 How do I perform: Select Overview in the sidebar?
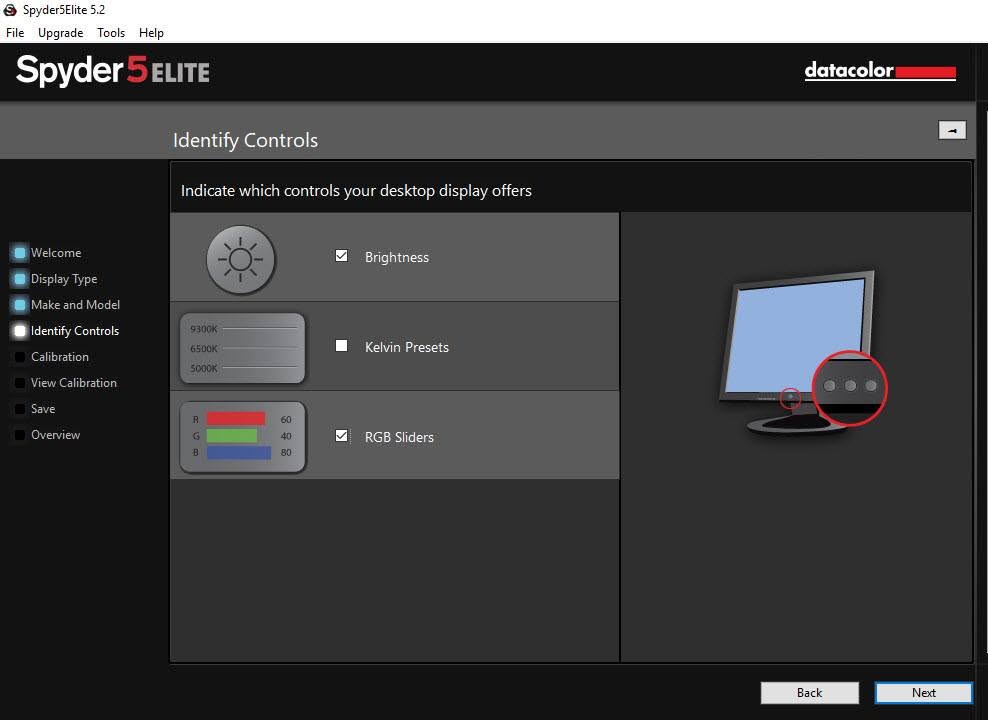click(55, 435)
